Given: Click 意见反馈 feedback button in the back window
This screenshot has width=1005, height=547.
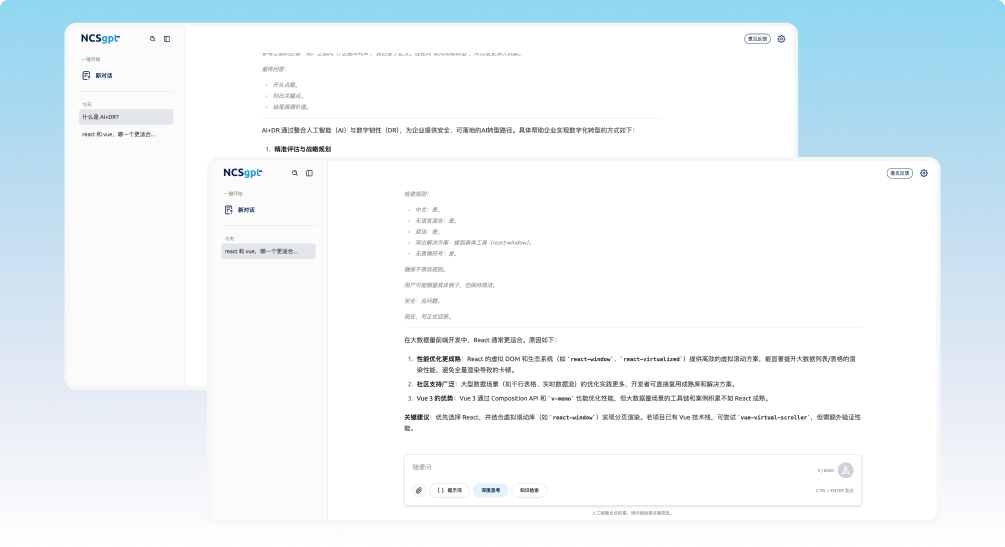Looking at the screenshot, I should tap(757, 39).
